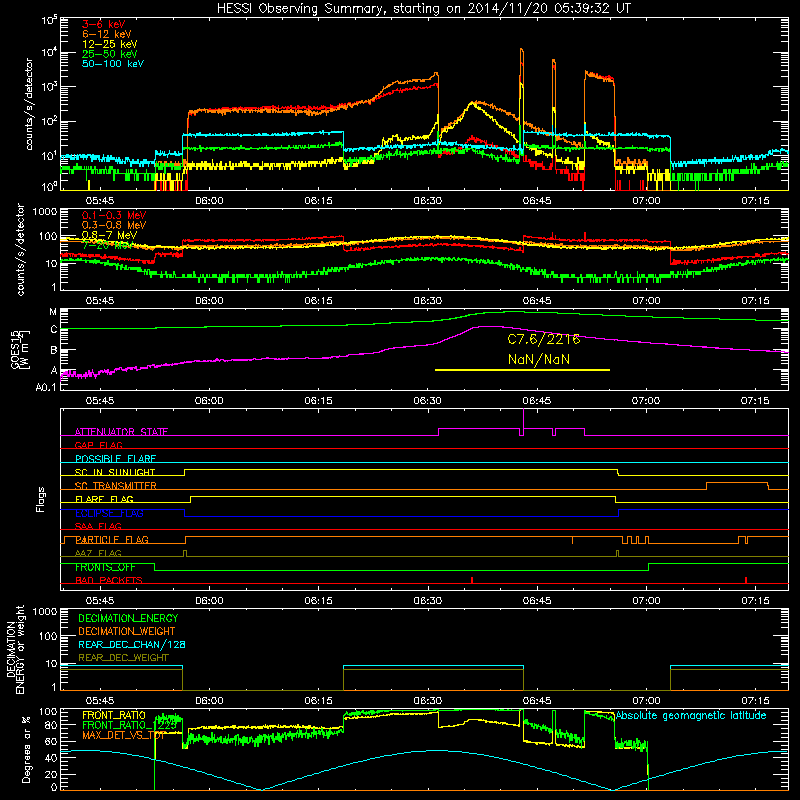Click the DECIMATION_WEIGHT legend label
Image resolution: width=800 pixels, height=800 pixels.
(127, 631)
